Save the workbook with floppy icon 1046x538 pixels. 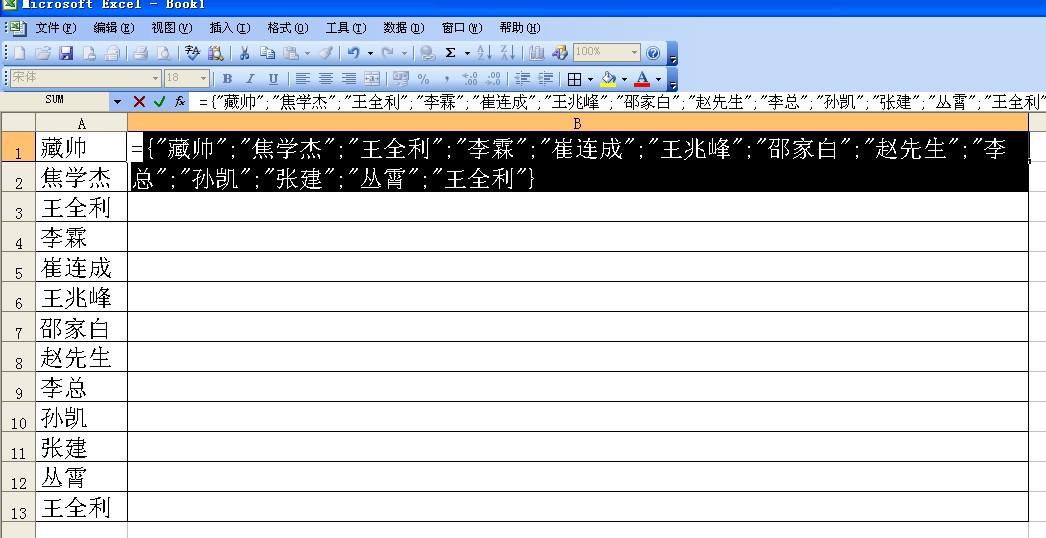click(66, 53)
